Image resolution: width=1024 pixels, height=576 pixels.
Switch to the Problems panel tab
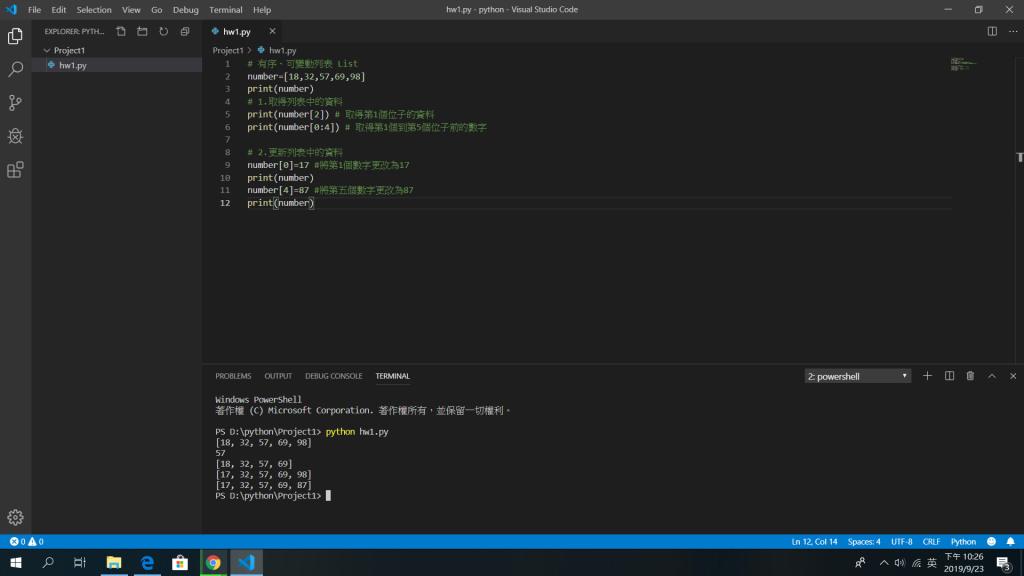tap(233, 376)
